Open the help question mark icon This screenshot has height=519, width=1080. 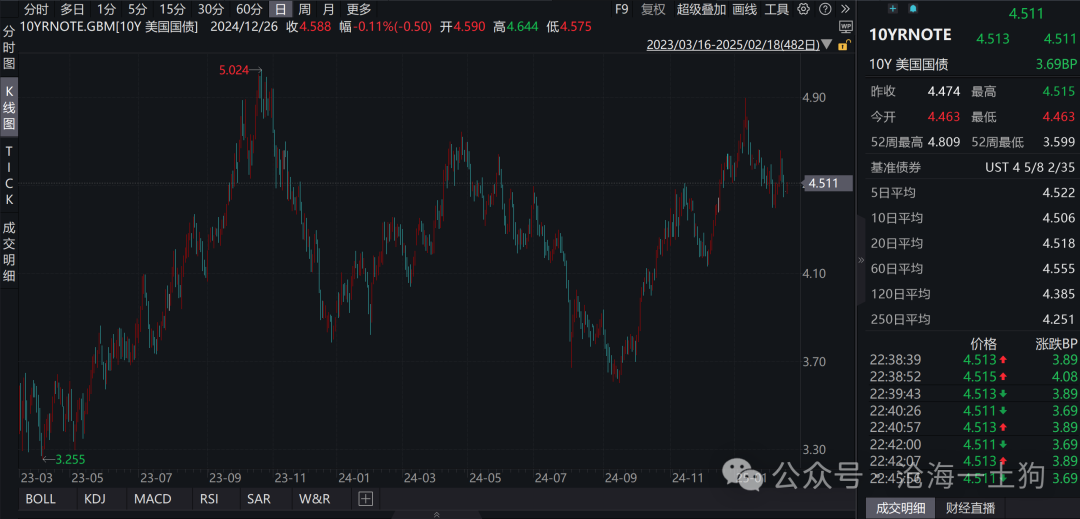[825, 9]
